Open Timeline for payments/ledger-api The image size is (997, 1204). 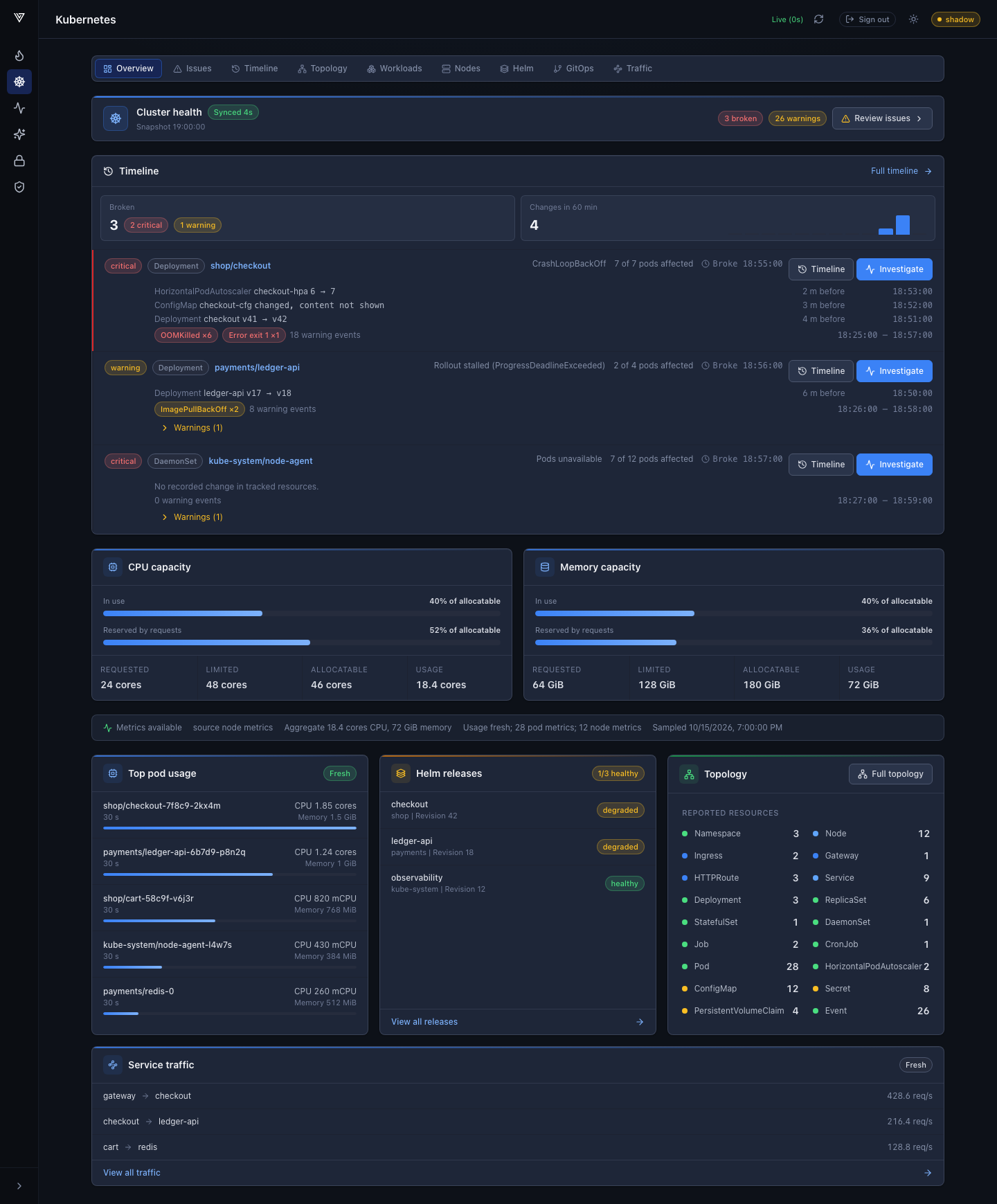point(821,371)
